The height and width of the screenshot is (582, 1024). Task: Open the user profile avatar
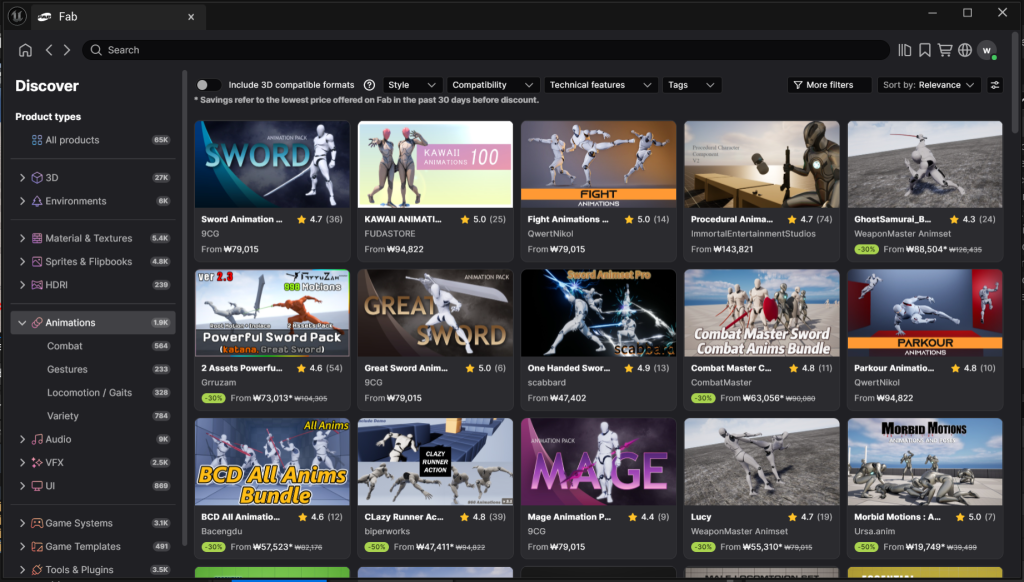tap(987, 50)
